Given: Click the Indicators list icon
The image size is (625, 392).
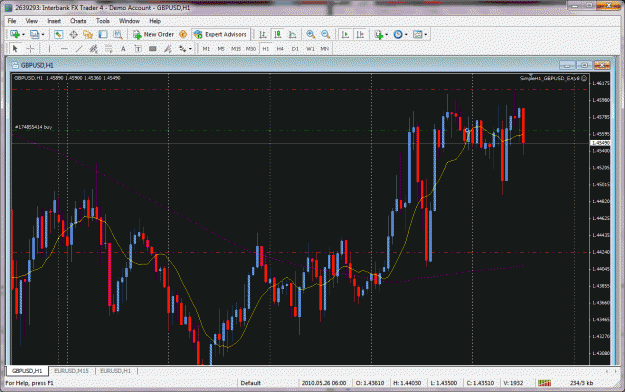Looking at the screenshot, I should pyautogui.click(x=379, y=35).
